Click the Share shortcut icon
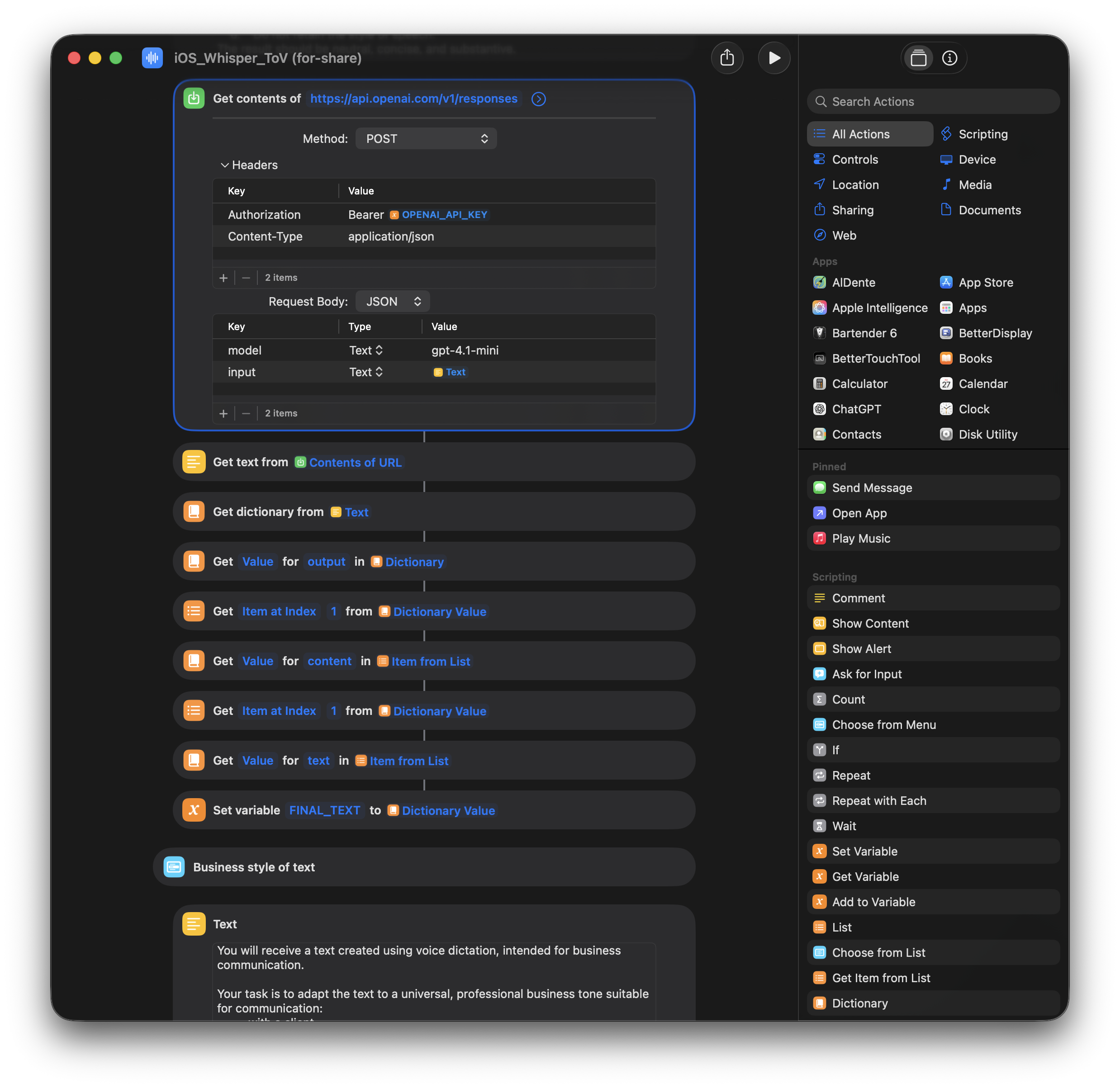 pos(726,58)
